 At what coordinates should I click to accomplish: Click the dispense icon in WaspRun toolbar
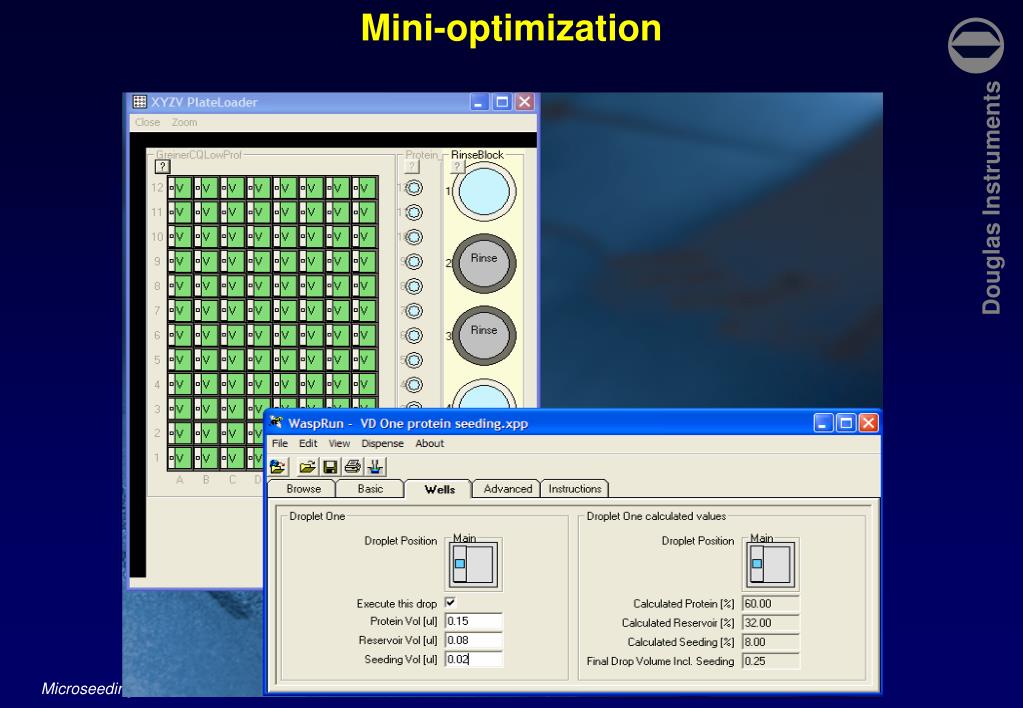376,467
